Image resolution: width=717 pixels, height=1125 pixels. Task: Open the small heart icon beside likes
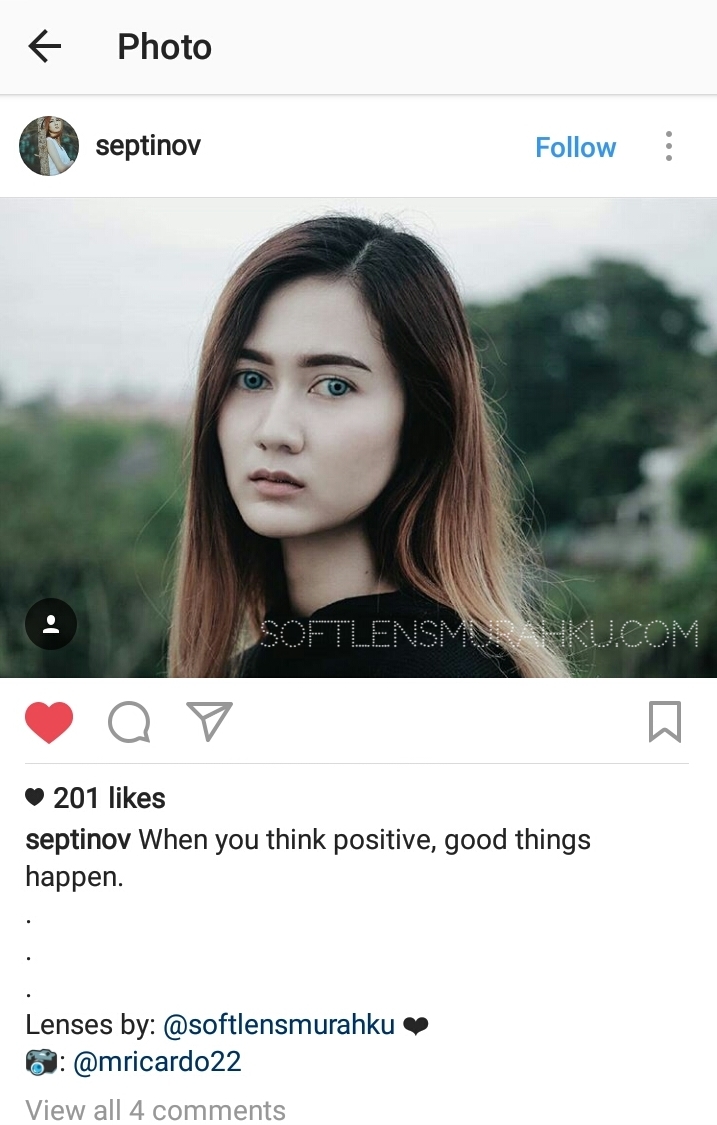pos(34,798)
